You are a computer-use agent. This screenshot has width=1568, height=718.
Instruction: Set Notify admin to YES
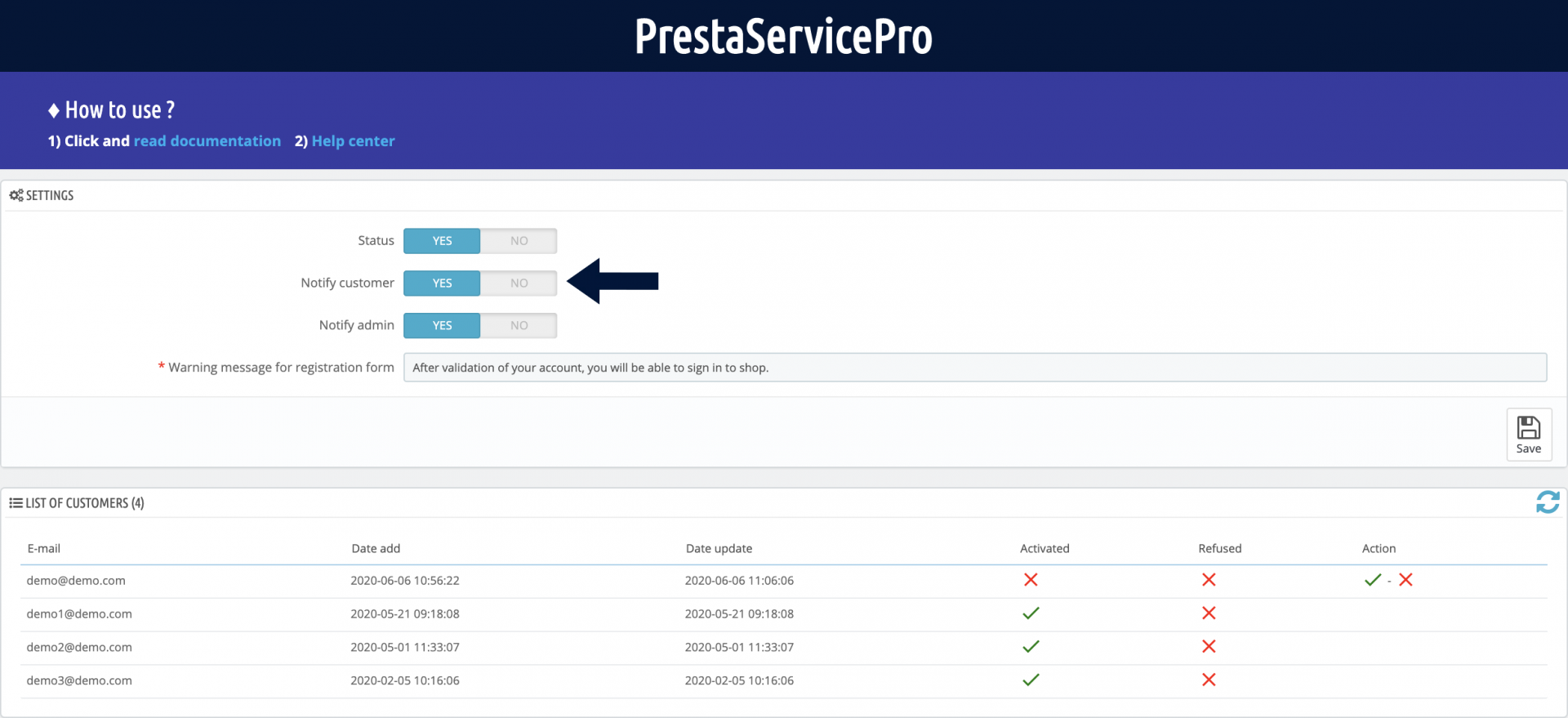(x=442, y=325)
